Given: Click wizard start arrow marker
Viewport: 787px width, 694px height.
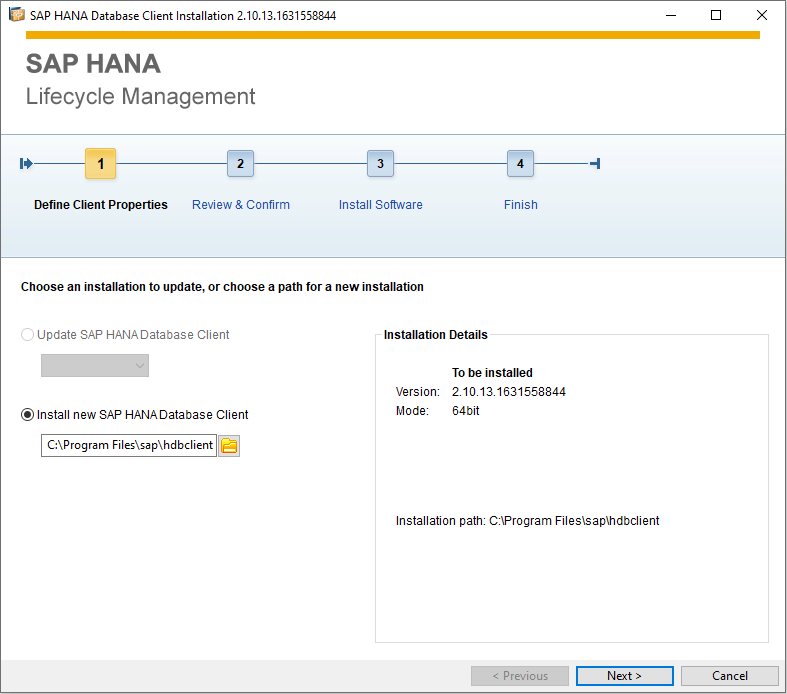Looking at the screenshot, I should pyautogui.click(x=26, y=164).
